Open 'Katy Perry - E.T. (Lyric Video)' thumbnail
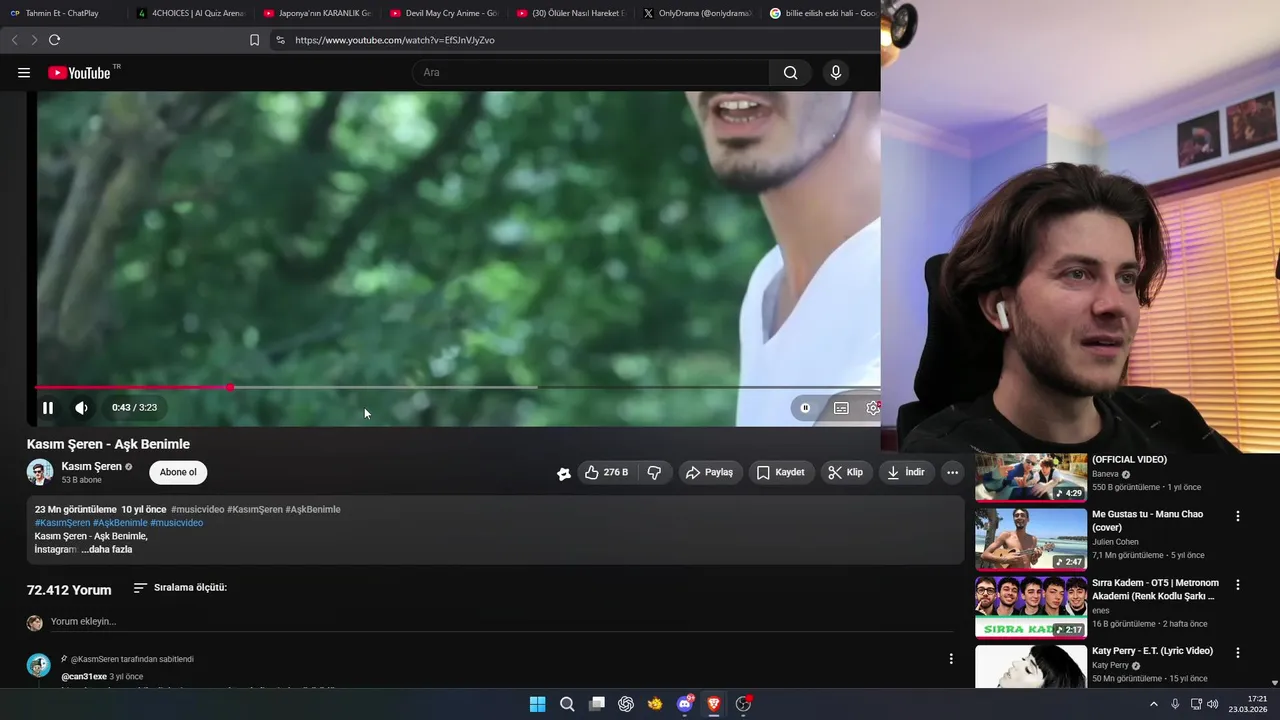 point(1031,667)
